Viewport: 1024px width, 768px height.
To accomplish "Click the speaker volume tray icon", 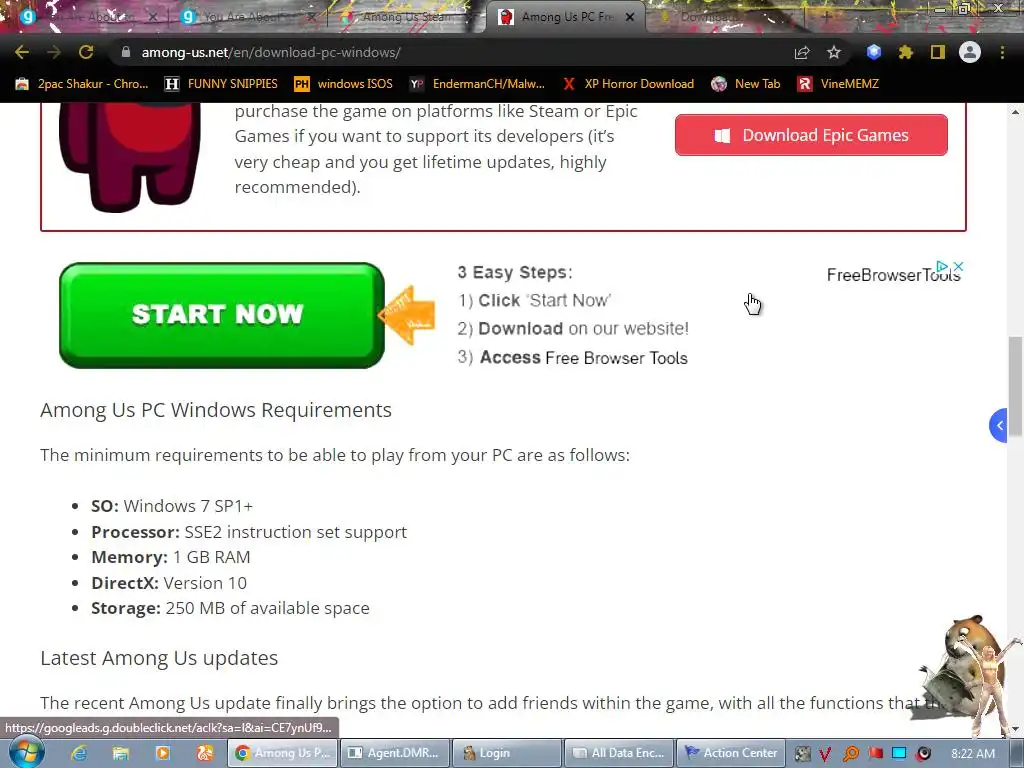I will click(x=923, y=754).
